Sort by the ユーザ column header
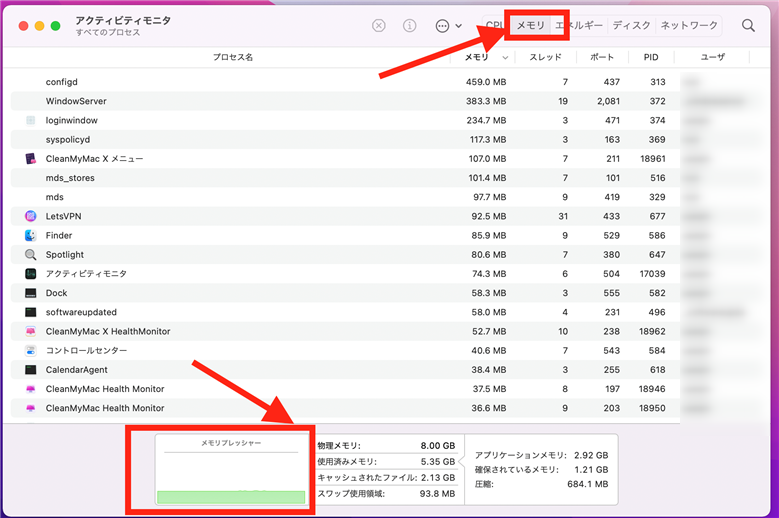The image size is (779, 518). coord(712,57)
